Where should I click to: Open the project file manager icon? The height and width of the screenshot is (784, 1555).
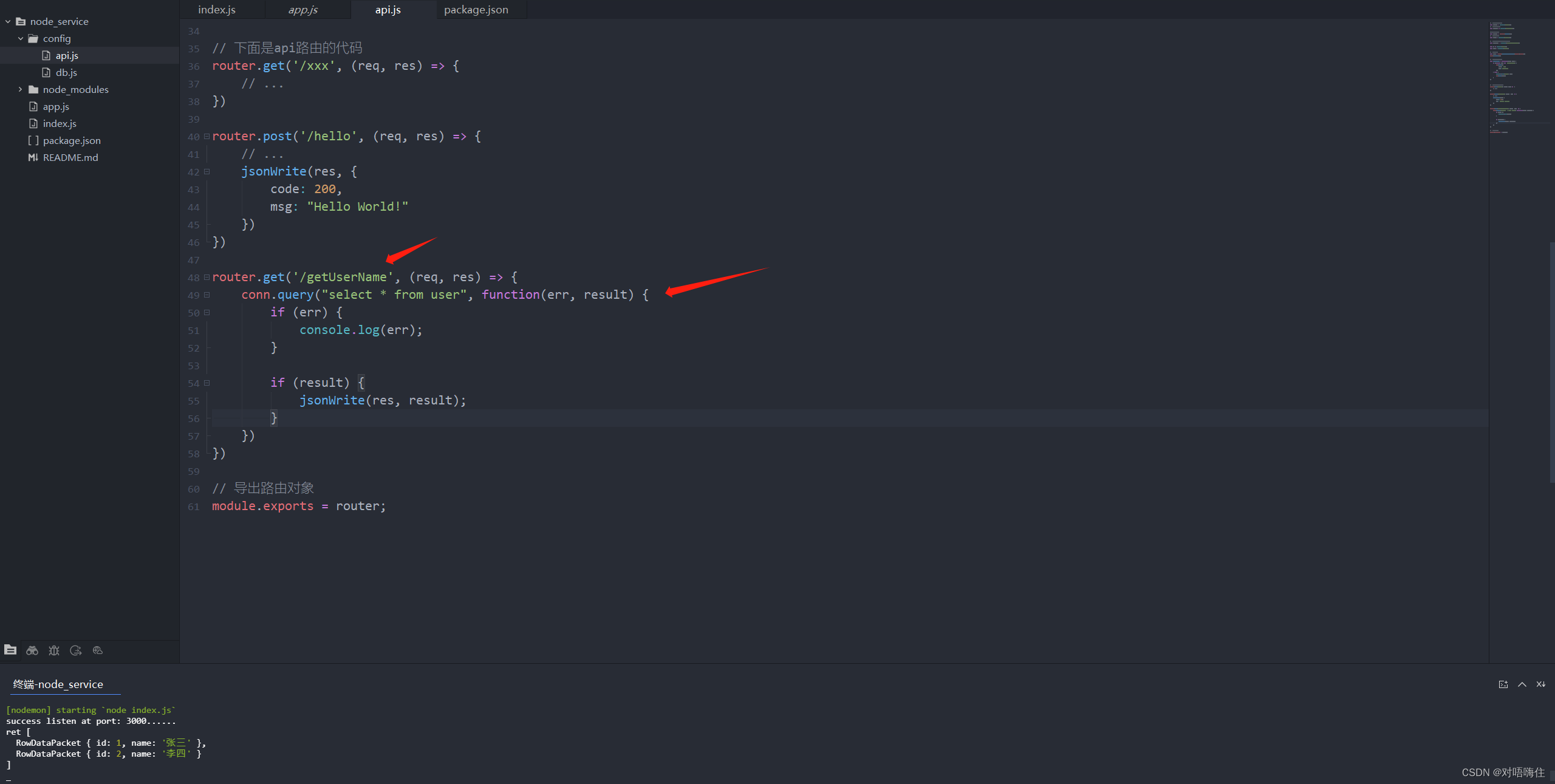point(10,650)
